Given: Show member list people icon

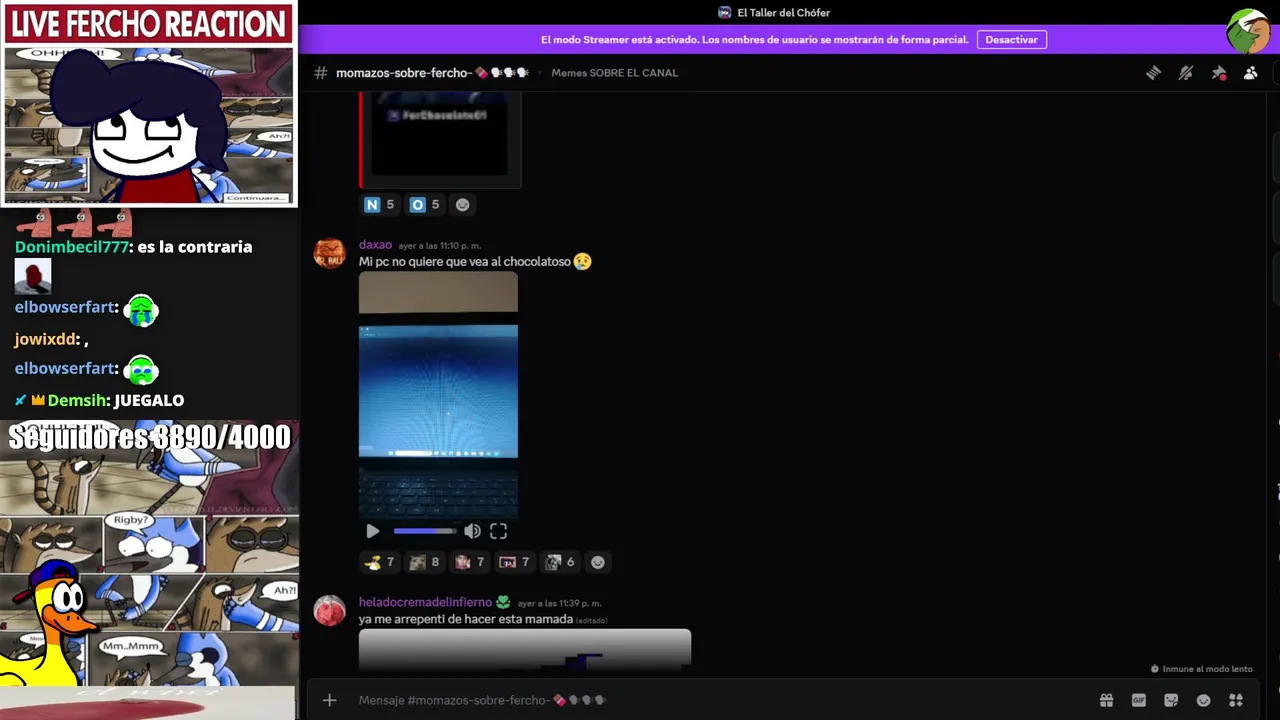Looking at the screenshot, I should tap(1250, 73).
